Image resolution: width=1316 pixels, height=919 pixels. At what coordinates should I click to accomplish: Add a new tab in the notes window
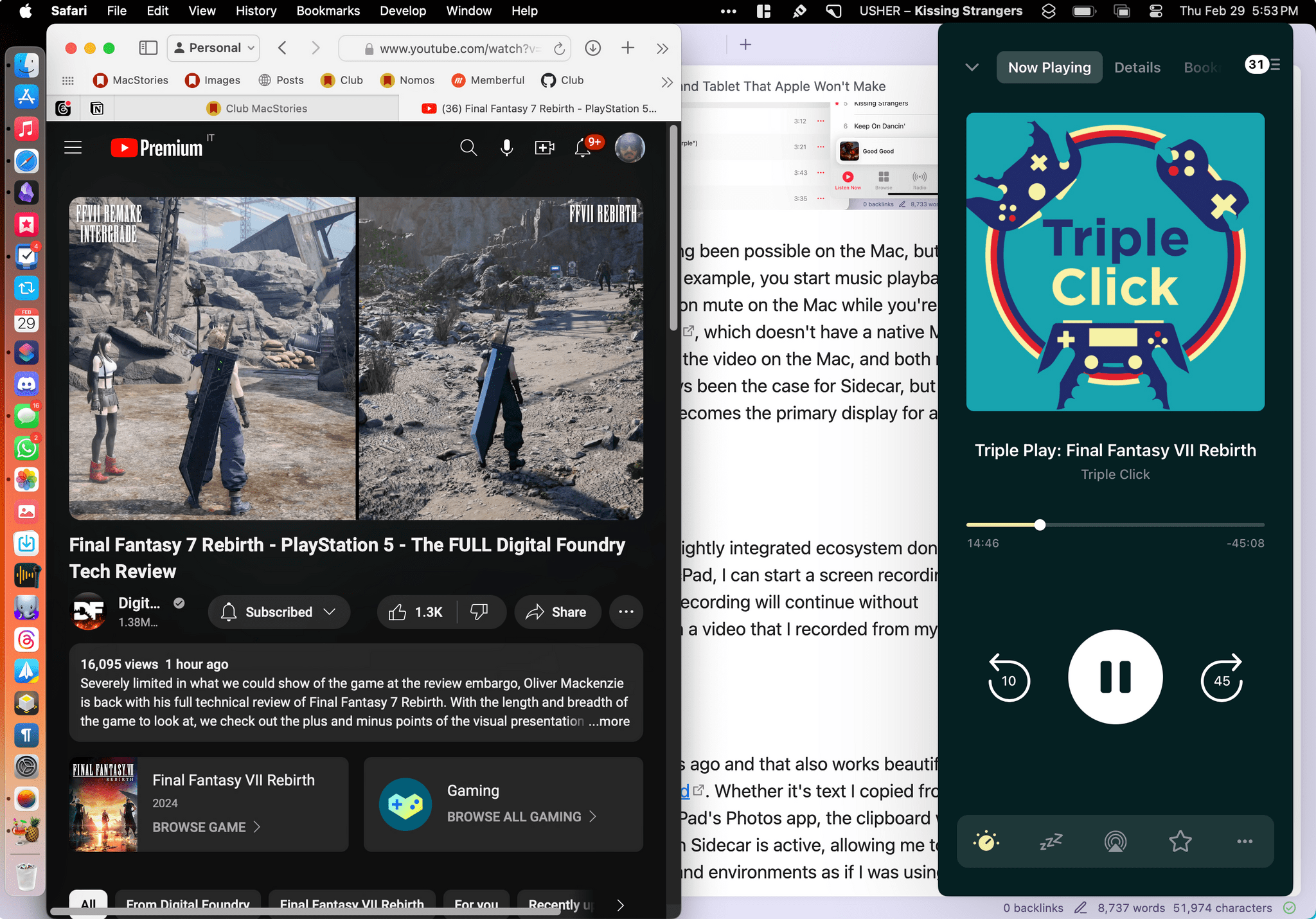745,45
